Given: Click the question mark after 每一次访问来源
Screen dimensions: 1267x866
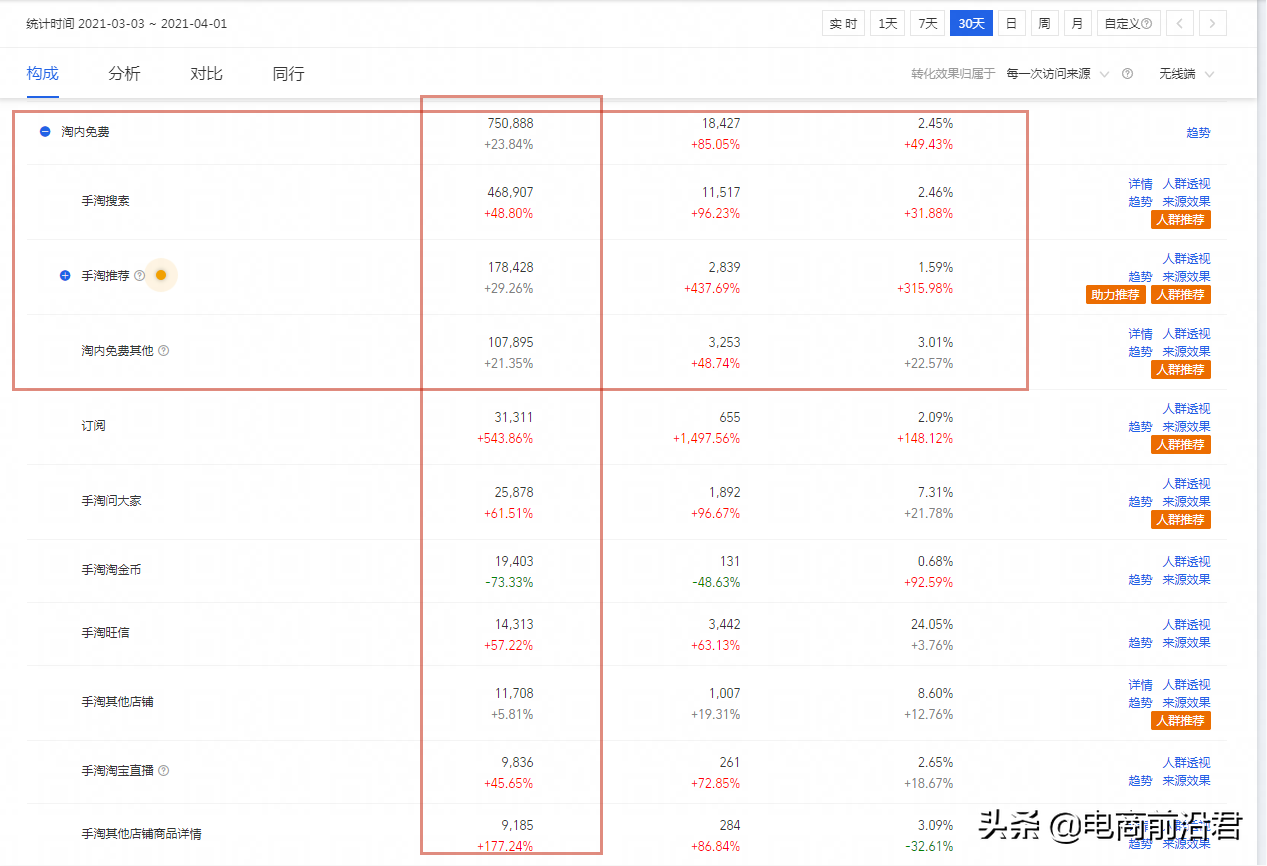Looking at the screenshot, I should point(1126,74).
